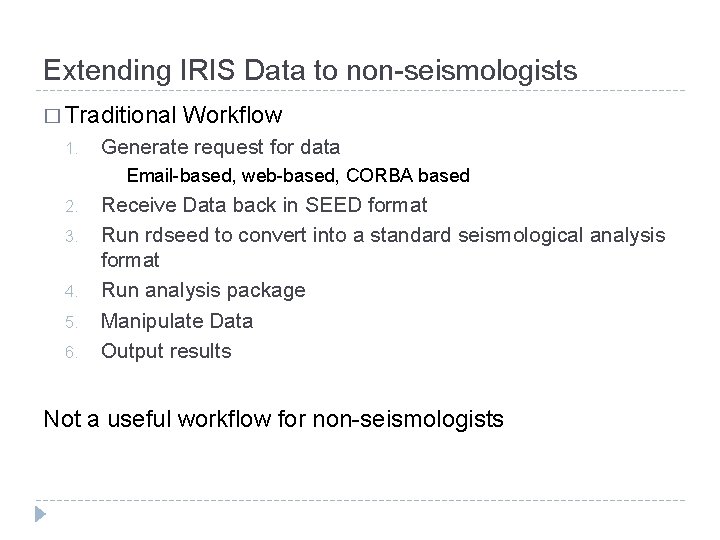Click the double-arrow icon at bottom left

pos(41,514)
